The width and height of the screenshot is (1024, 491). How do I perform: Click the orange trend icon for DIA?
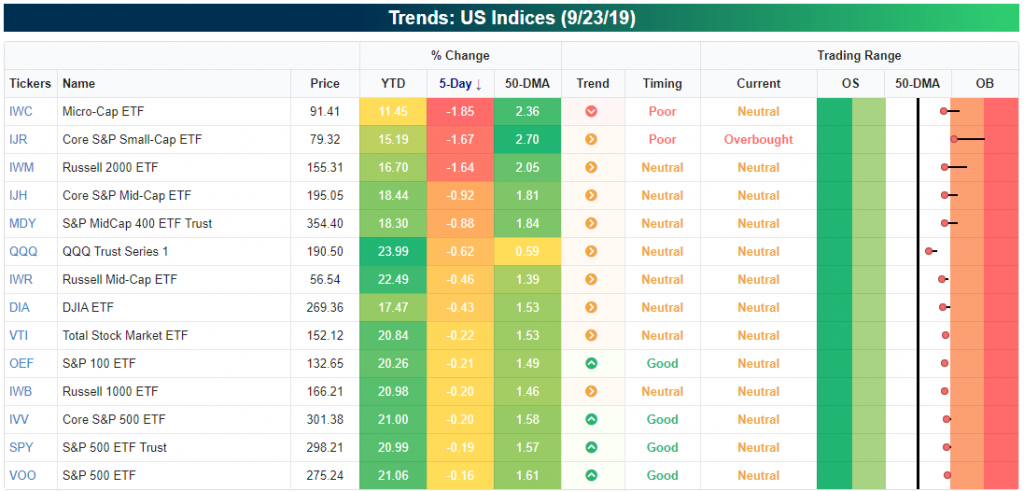click(x=591, y=307)
